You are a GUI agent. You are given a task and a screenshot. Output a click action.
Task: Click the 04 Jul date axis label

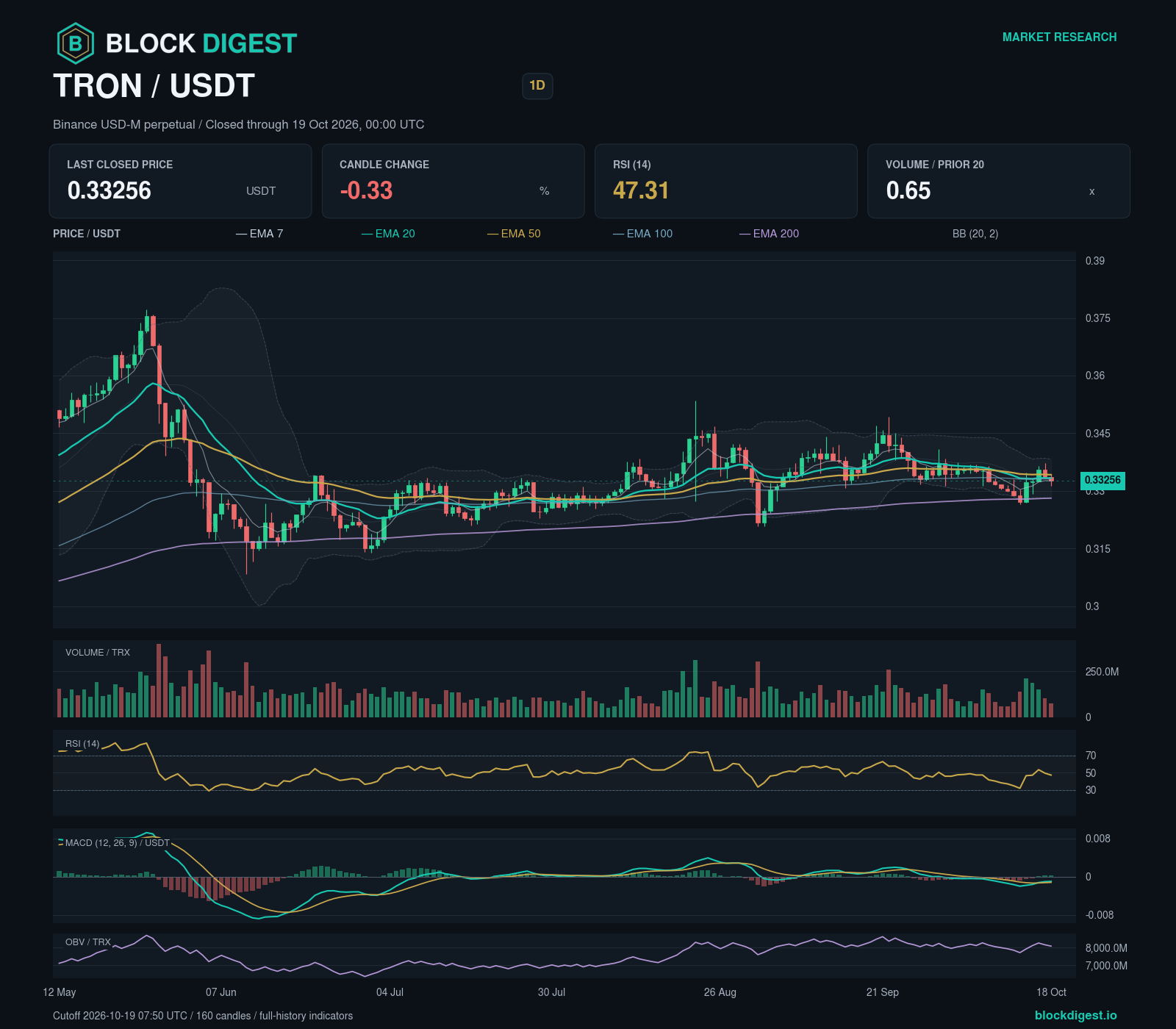point(390,992)
